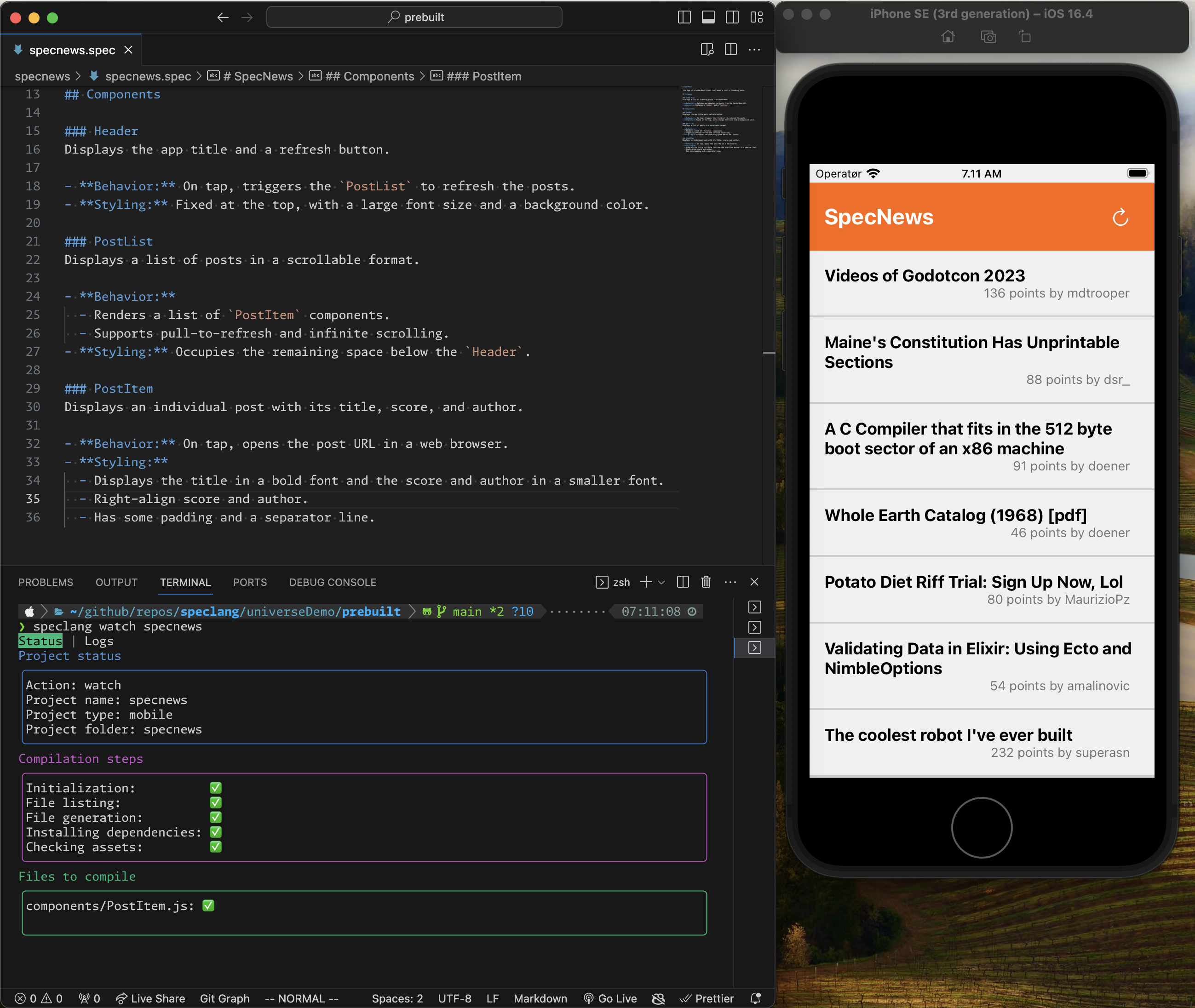1195x1008 pixels.
Task: Close the terminal panel
Action: click(x=754, y=582)
